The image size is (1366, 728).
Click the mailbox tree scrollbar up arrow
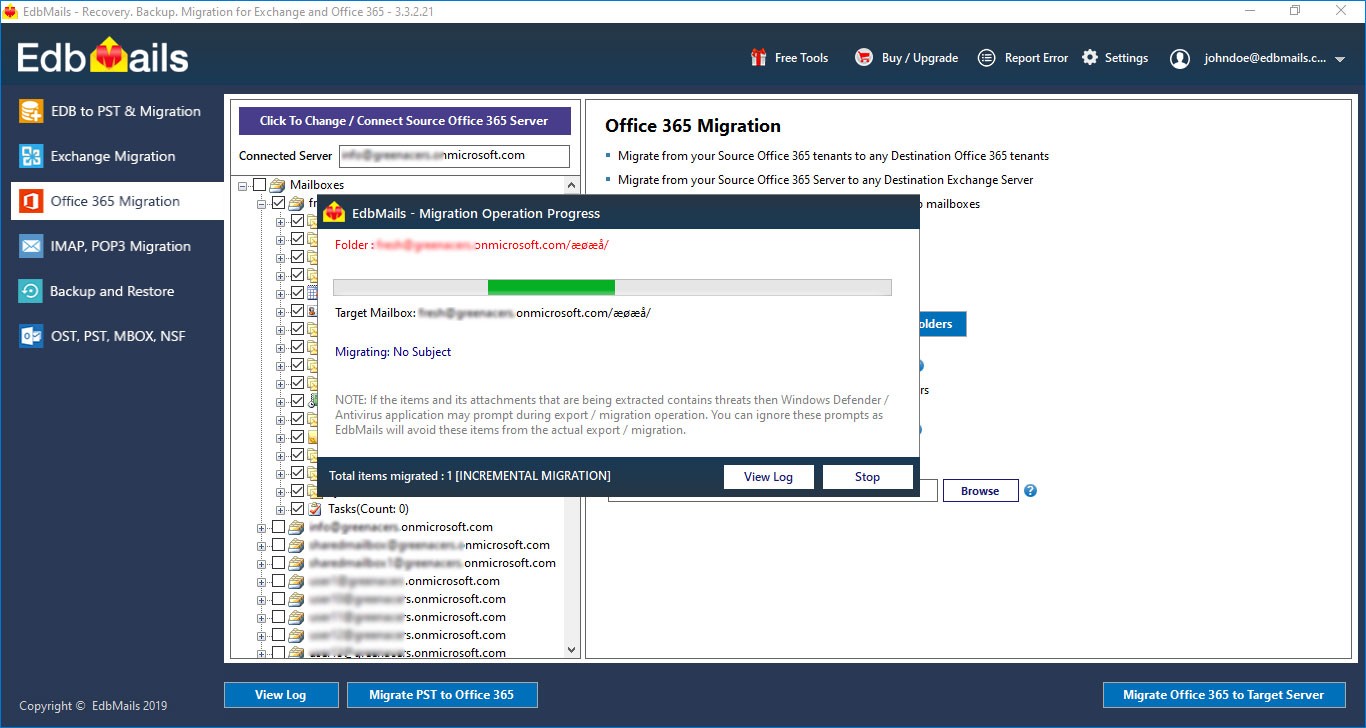572,185
